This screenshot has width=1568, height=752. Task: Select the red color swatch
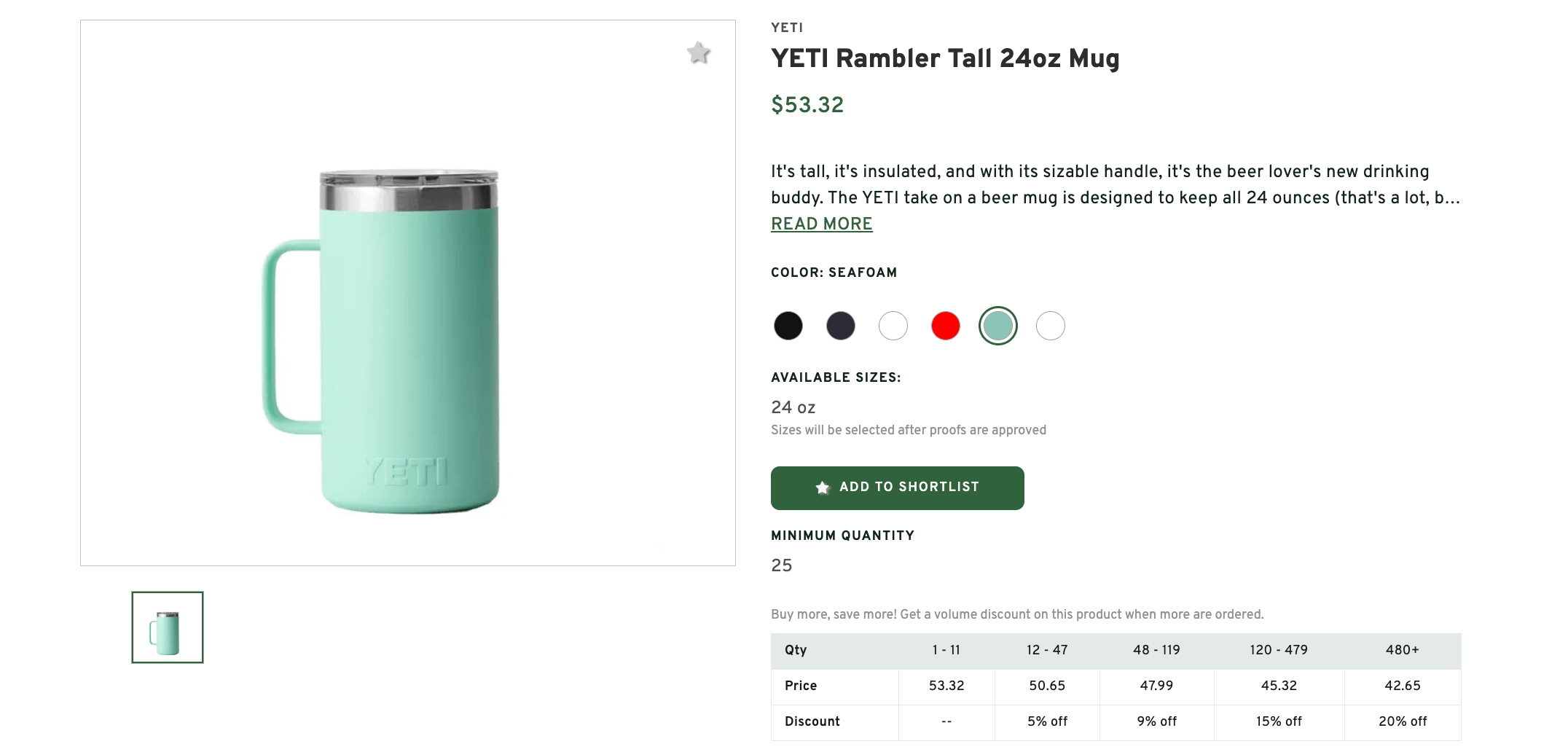point(945,326)
